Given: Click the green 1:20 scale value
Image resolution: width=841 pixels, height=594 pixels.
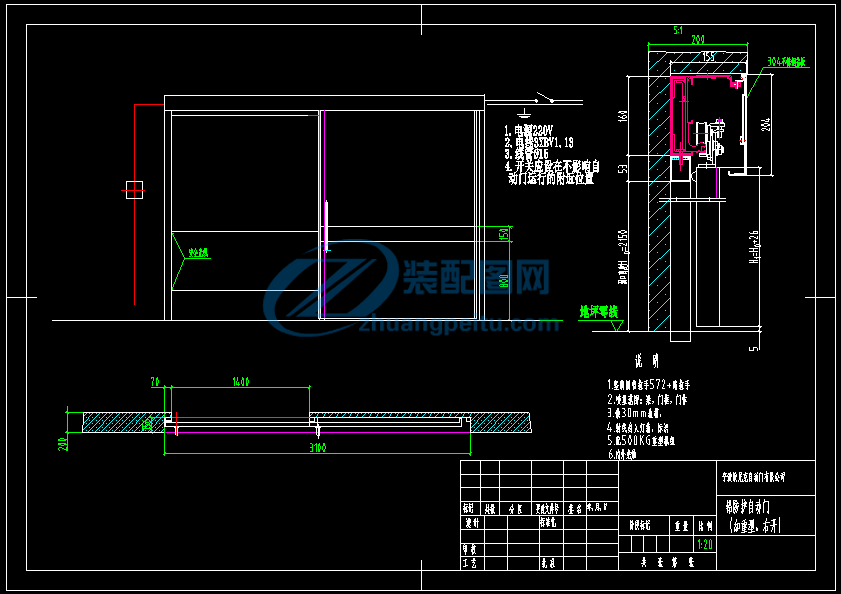Looking at the screenshot, I should (x=703, y=544).
